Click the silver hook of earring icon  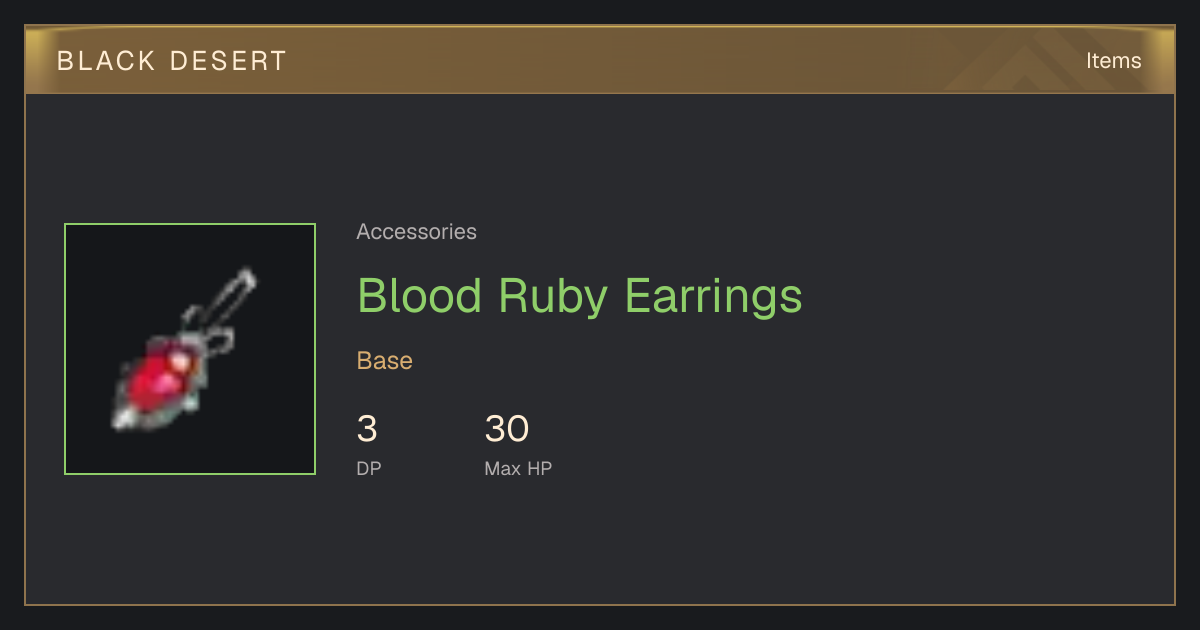[x=223, y=305]
